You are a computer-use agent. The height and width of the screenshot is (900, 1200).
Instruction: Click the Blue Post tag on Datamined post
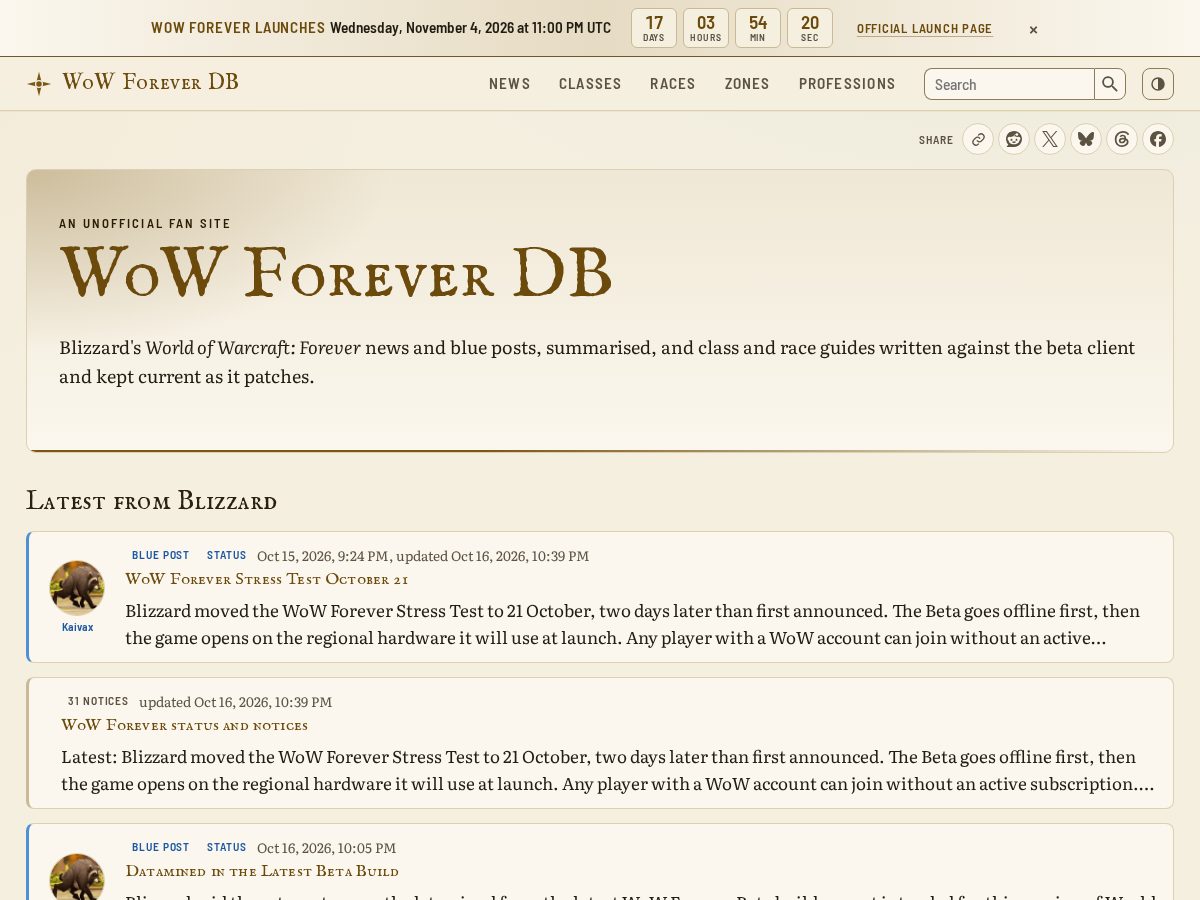(160, 847)
